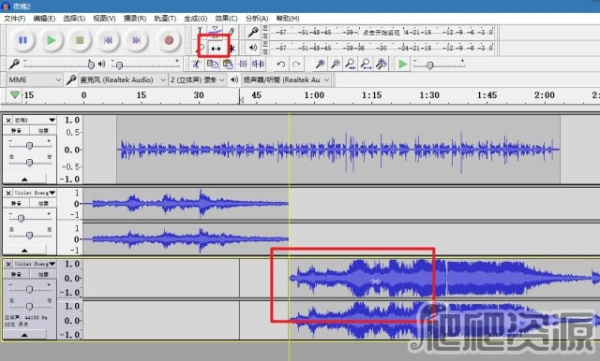Solo the selected 44100 Hz track
This screenshot has width=600, height=361.
click(x=43, y=274)
